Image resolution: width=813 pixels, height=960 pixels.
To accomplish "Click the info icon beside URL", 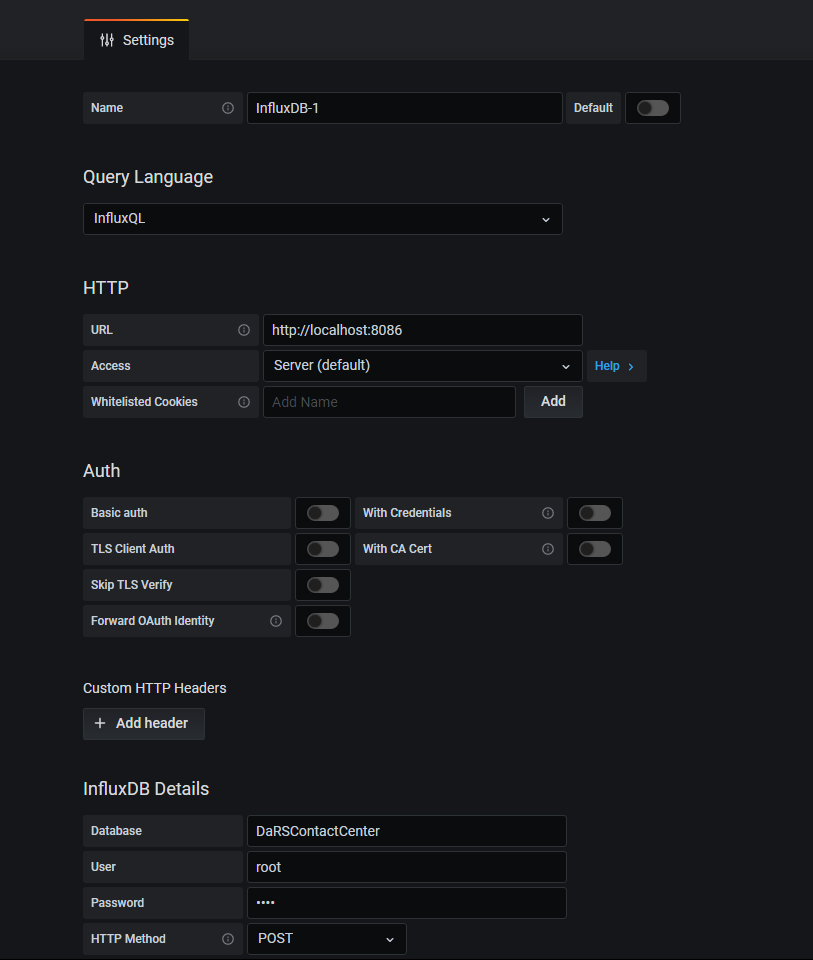I will tap(244, 330).
